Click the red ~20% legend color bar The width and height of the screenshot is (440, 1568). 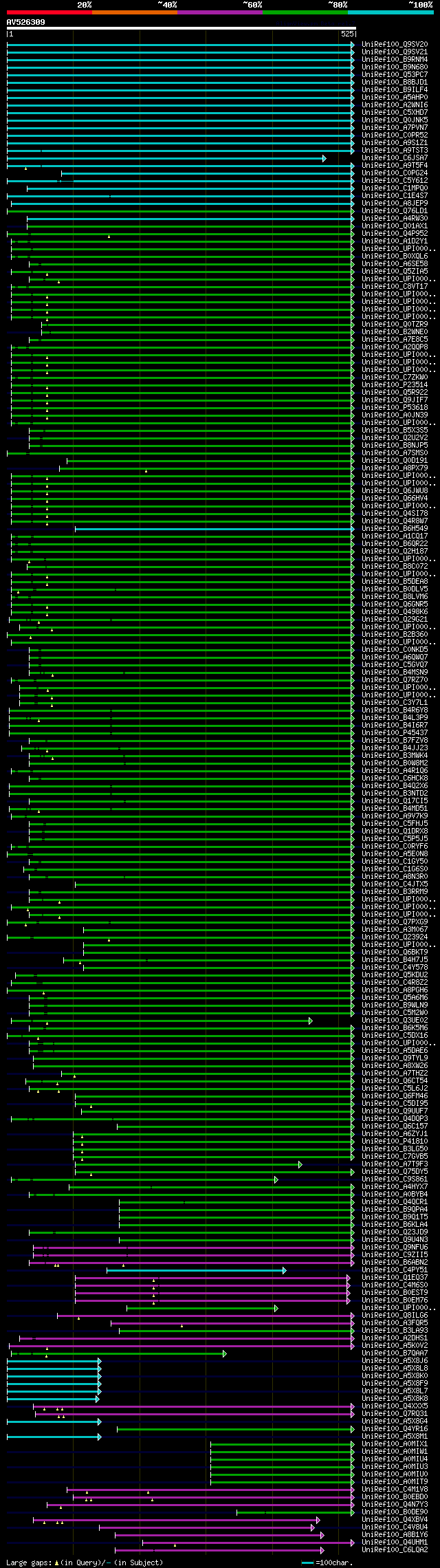pos(49,12)
